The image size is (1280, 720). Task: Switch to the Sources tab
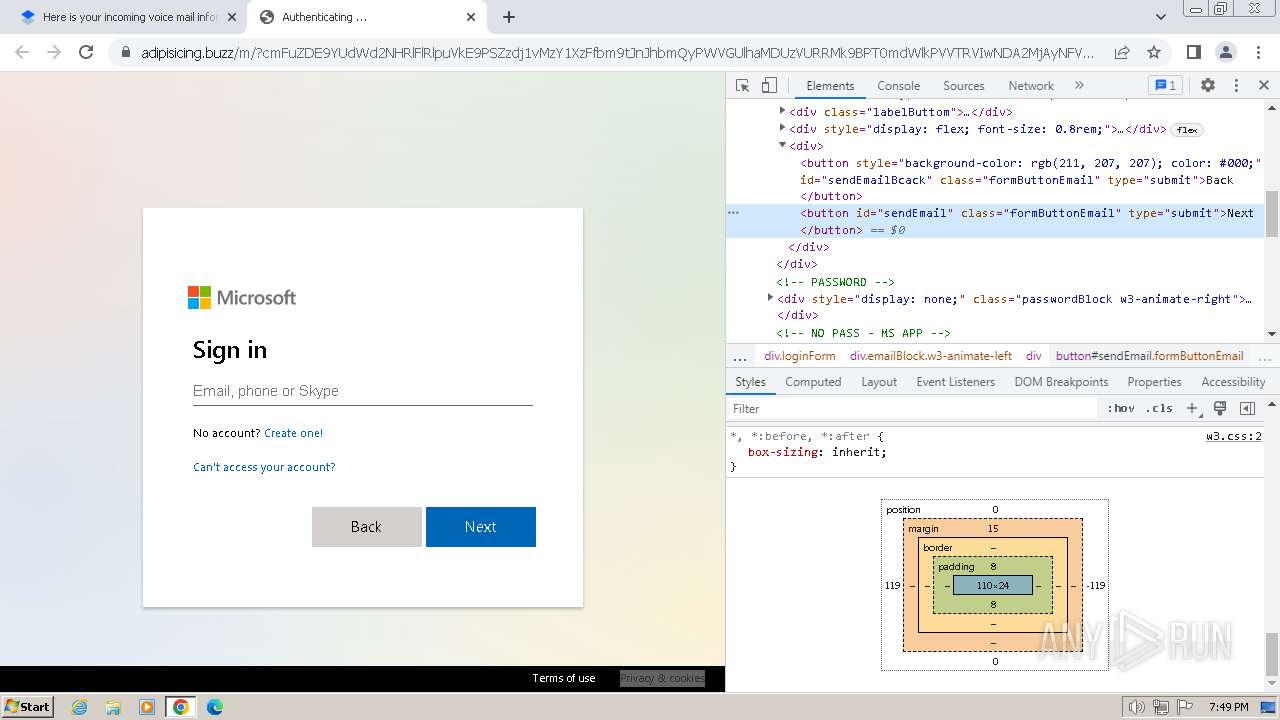tap(964, 86)
